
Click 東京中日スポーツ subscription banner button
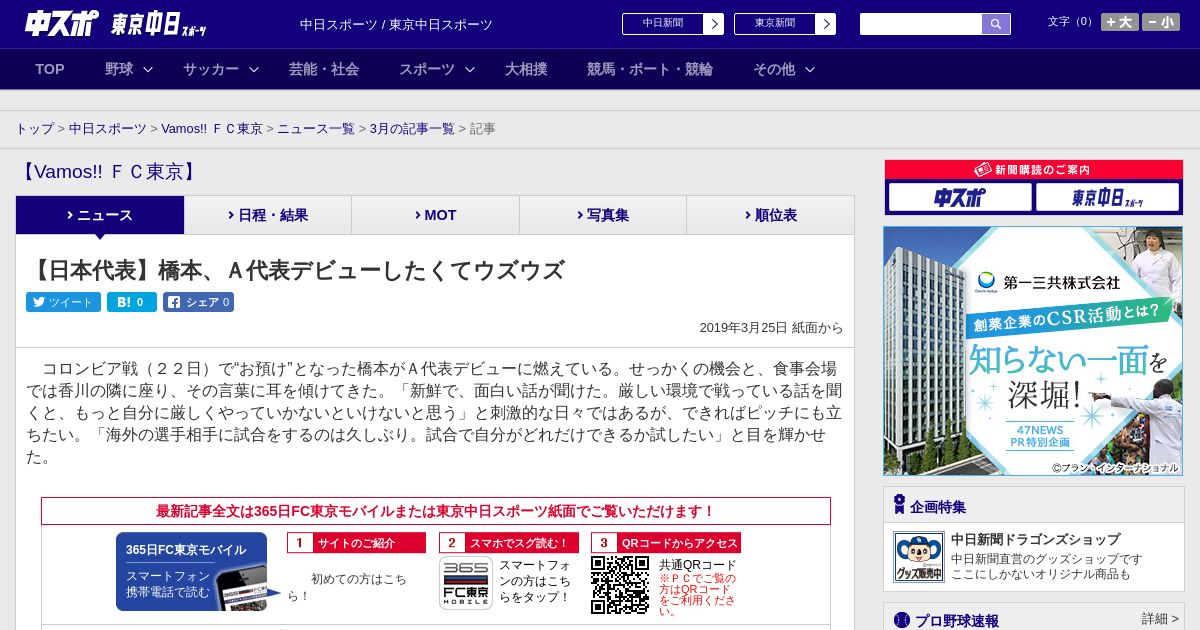[1107, 197]
